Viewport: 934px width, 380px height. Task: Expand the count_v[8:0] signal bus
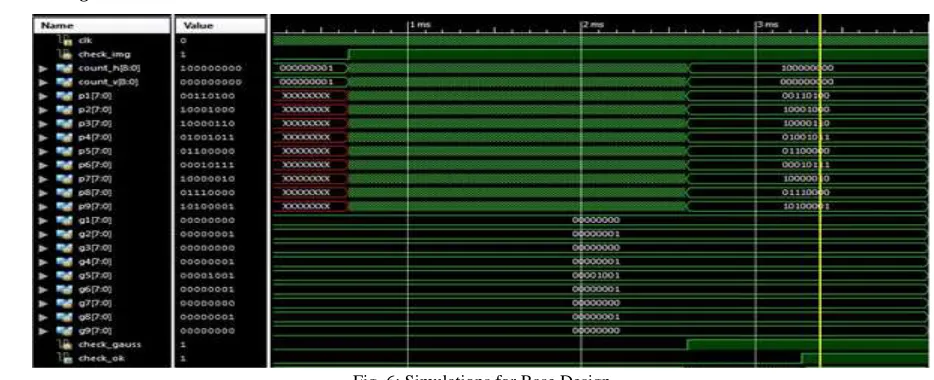[x=42, y=82]
